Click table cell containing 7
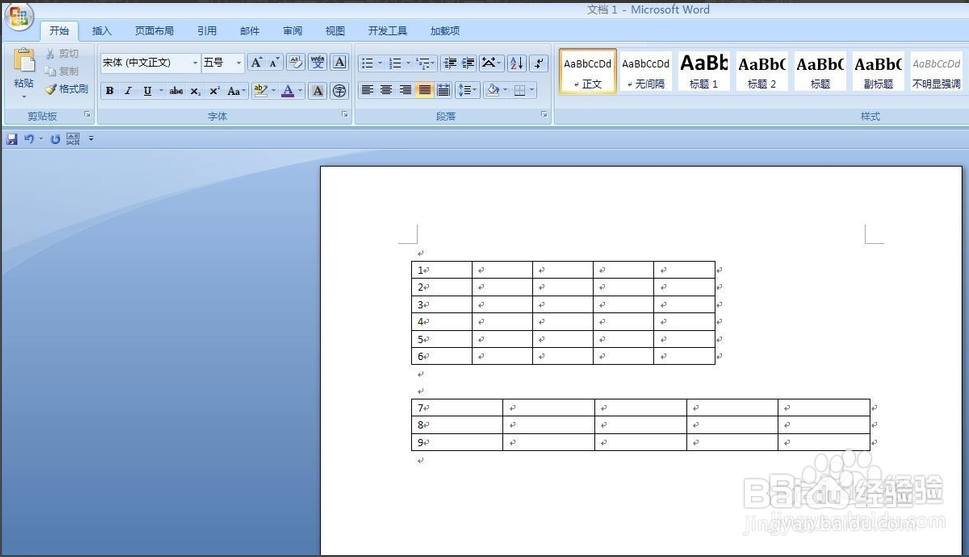 [x=457, y=407]
